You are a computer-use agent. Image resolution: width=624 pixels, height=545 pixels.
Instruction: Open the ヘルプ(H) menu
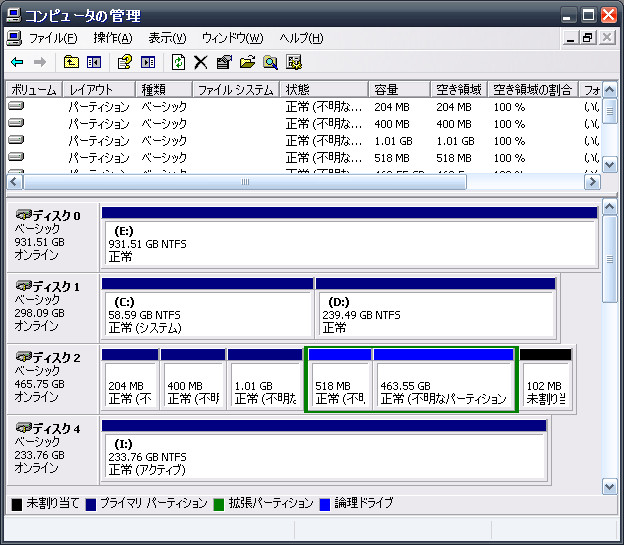tap(301, 38)
